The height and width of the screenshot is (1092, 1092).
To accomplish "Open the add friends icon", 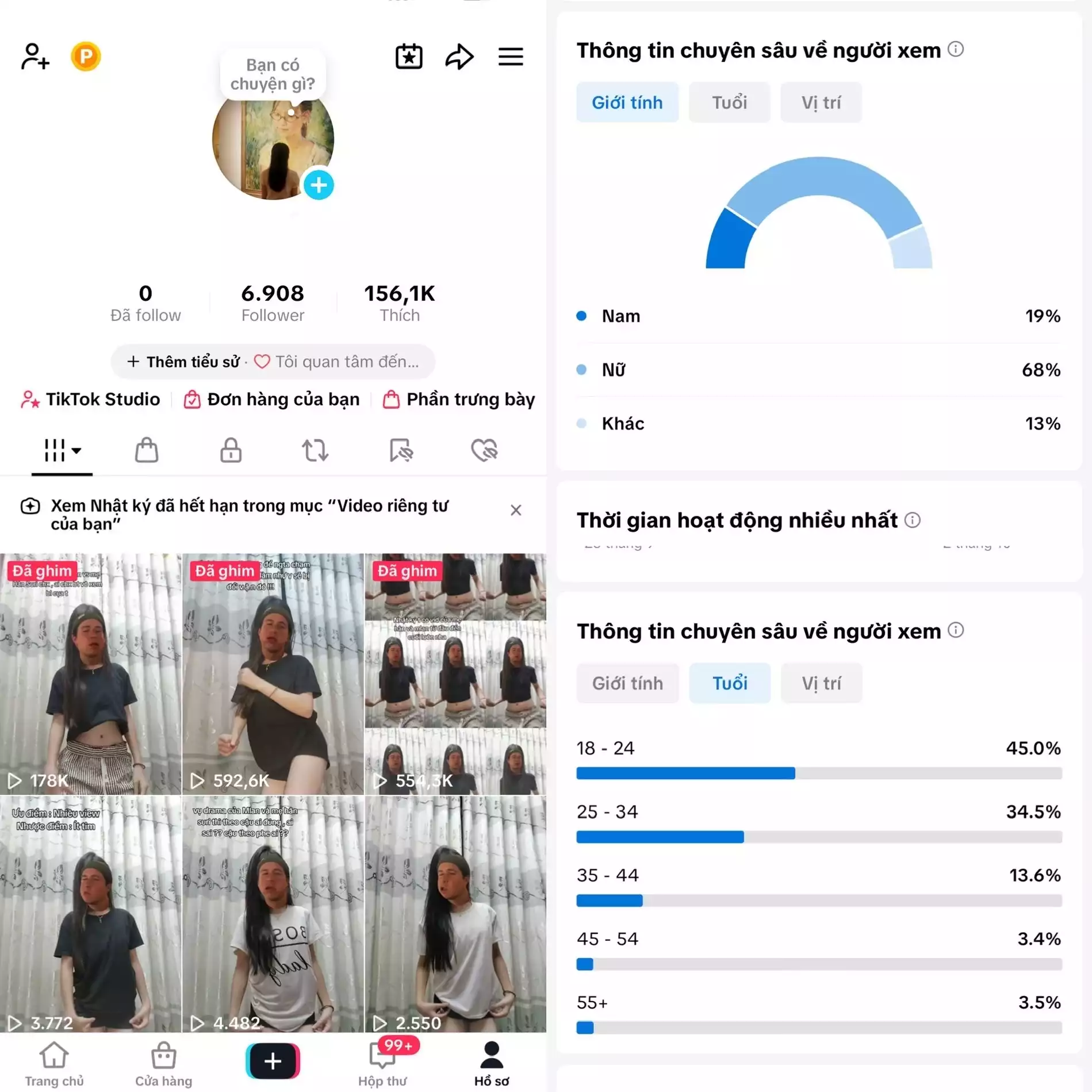I will click(x=35, y=56).
